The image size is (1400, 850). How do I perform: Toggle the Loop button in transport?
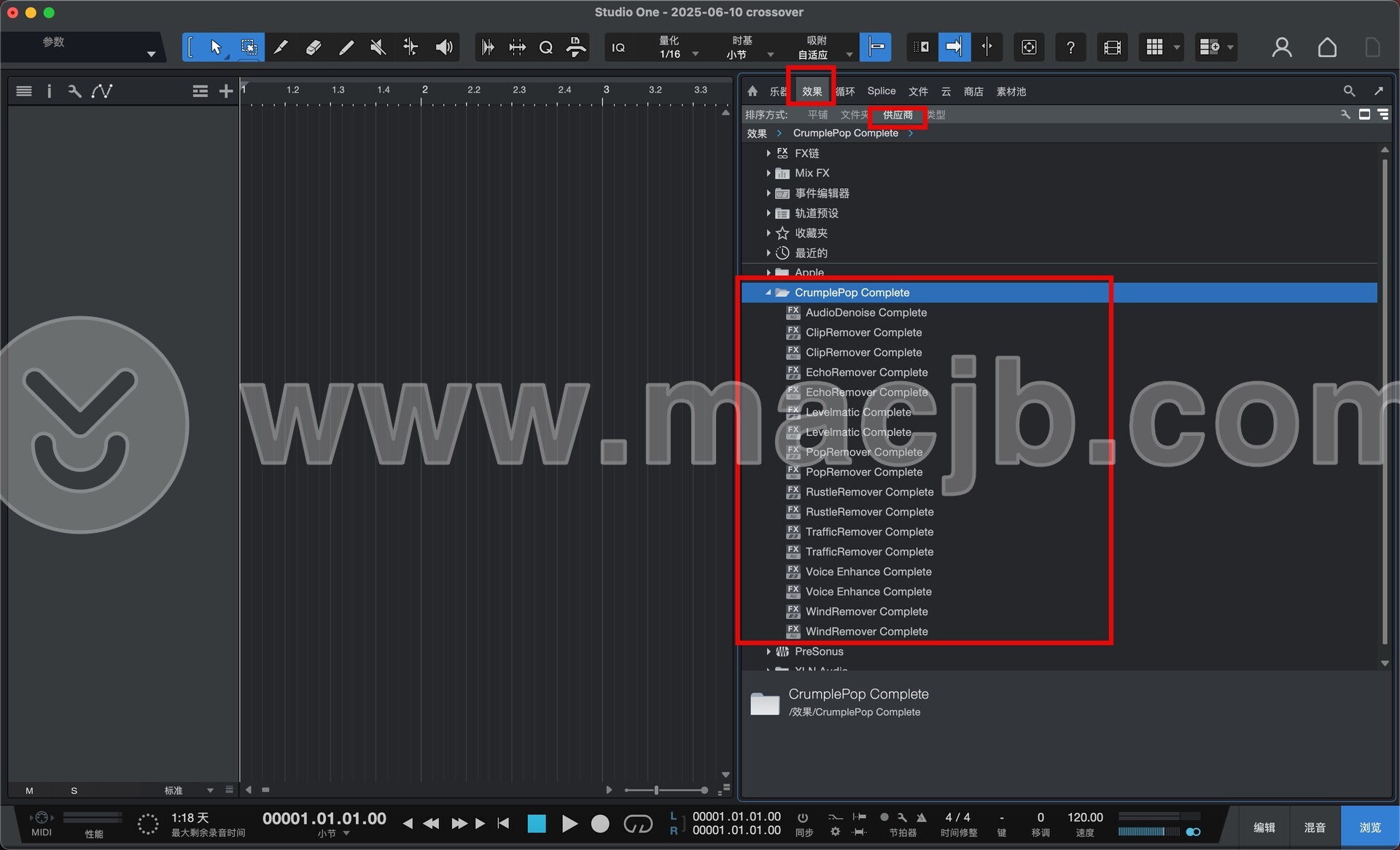click(x=638, y=824)
